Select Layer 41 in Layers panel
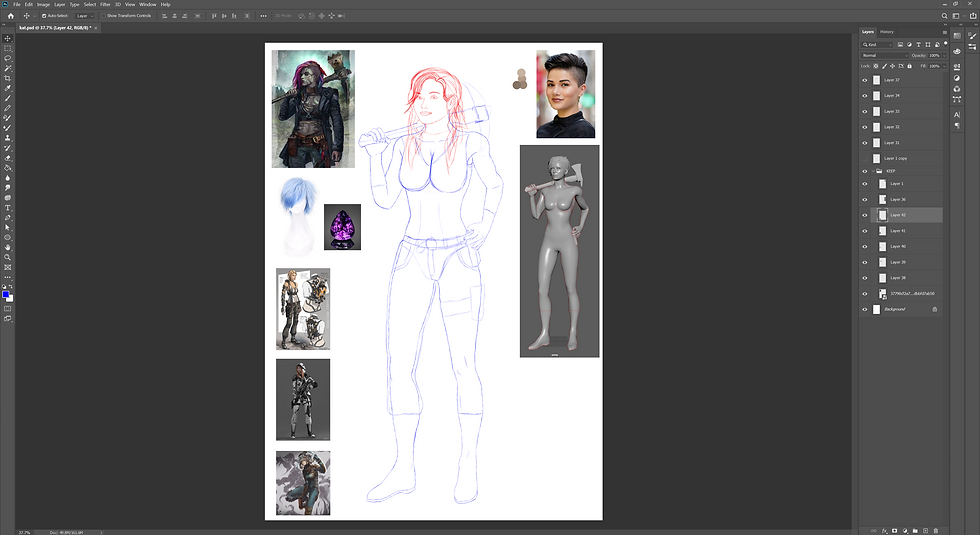This screenshot has width=980, height=535. [x=907, y=231]
